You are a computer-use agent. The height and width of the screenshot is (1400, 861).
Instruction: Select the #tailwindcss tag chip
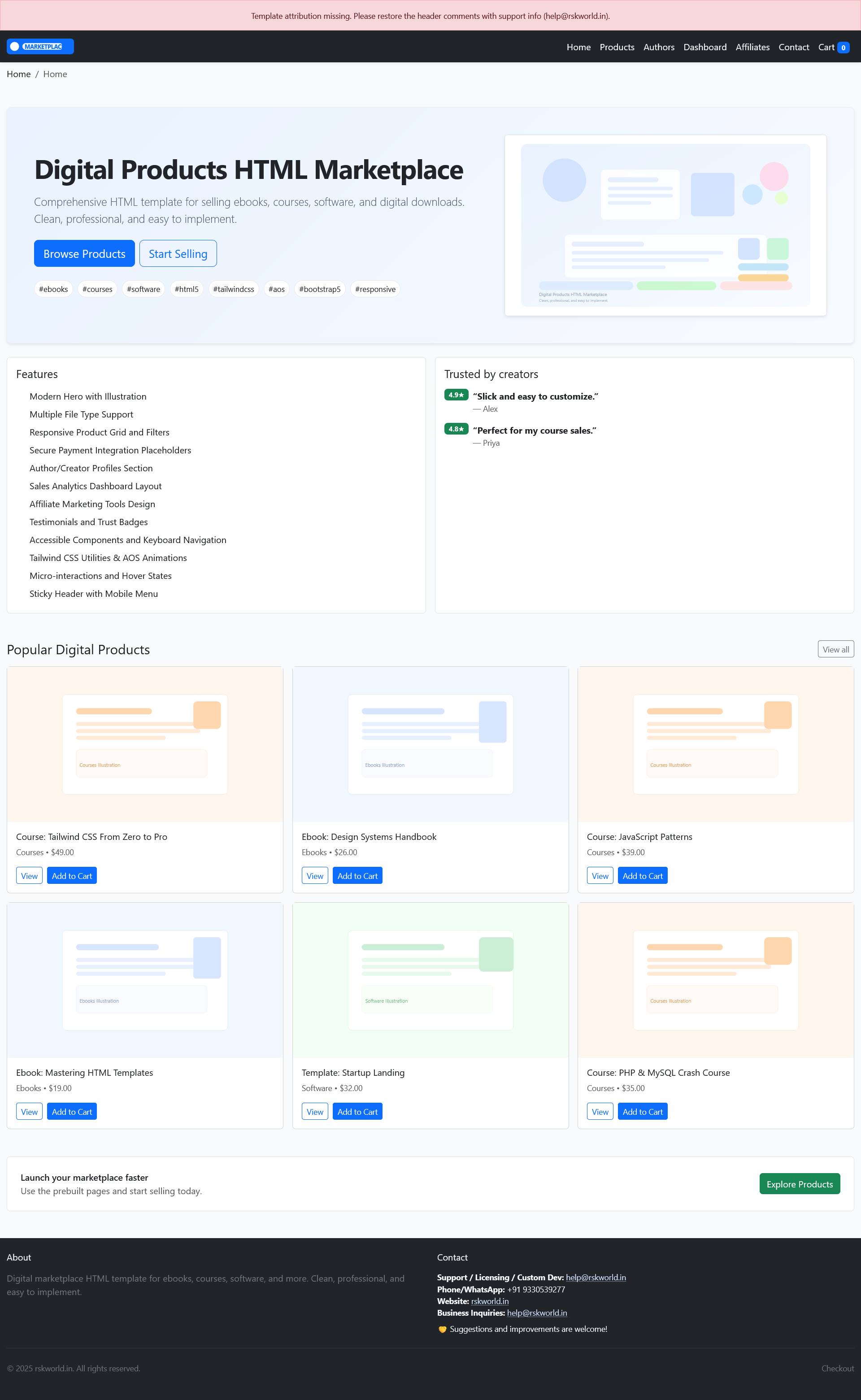[234, 289]
